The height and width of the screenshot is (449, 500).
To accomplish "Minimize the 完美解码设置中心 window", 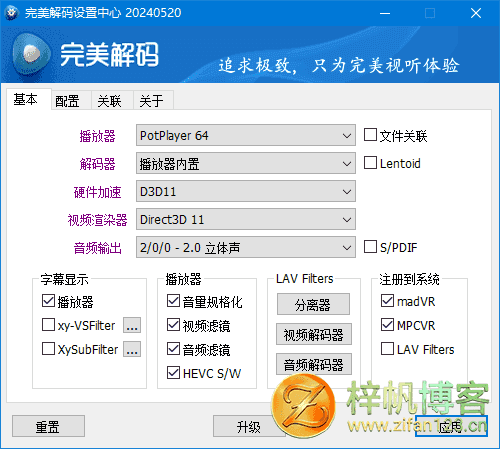I will pos(385,13).
